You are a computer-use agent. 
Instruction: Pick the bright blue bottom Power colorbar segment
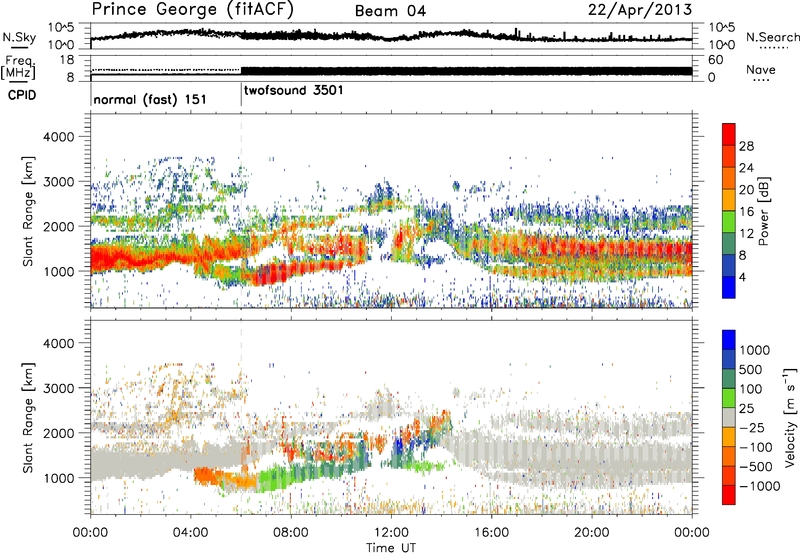(729, 287)
